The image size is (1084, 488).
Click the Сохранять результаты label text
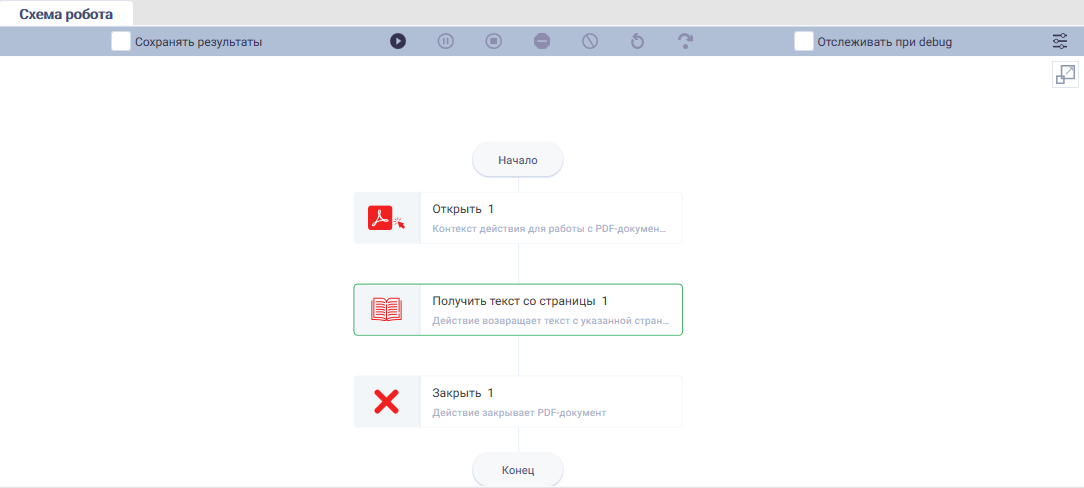[x=198, y=42]
